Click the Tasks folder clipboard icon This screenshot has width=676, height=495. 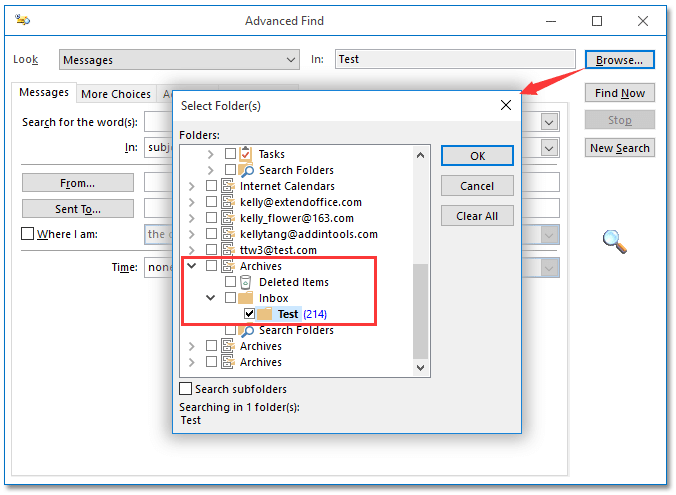(x=246, y=154)
